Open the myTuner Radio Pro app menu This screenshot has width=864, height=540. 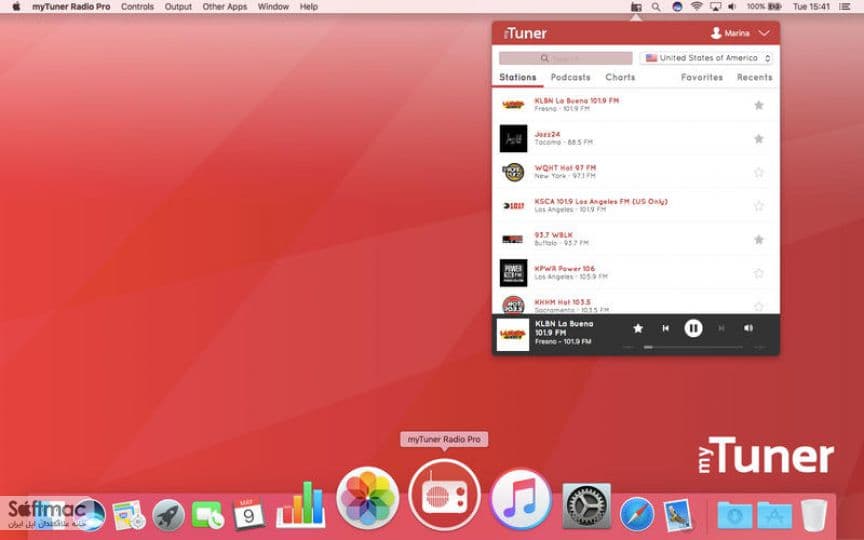[71, 7]
